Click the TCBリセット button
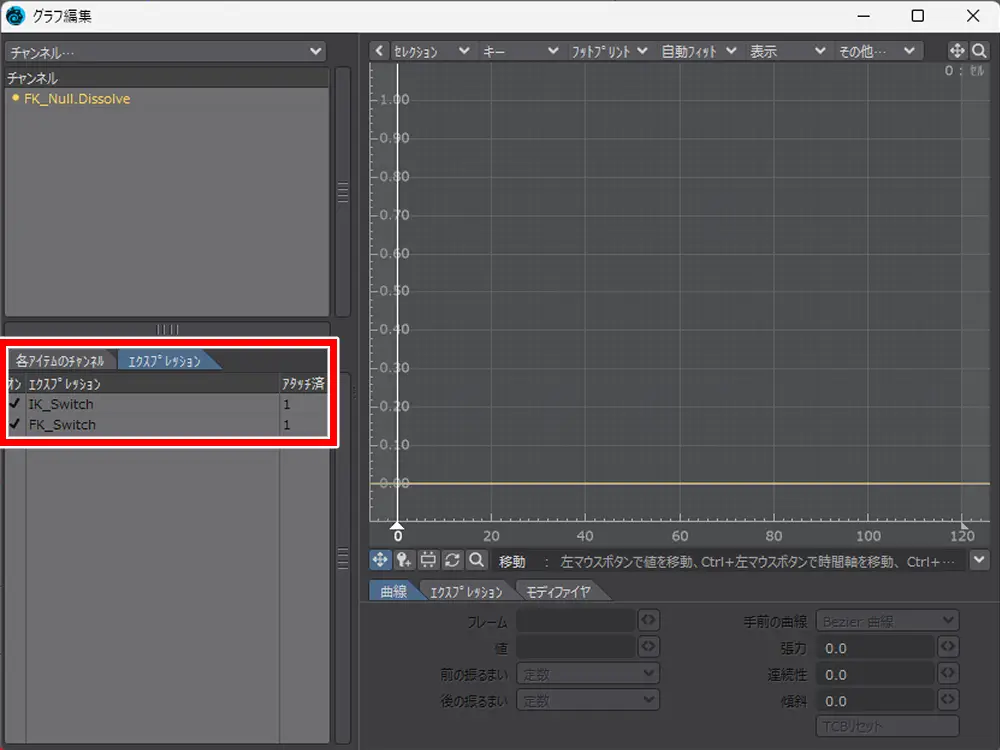Image resolution: width=1000 pixels, height=750 pixels. click(x=887, y=726)
